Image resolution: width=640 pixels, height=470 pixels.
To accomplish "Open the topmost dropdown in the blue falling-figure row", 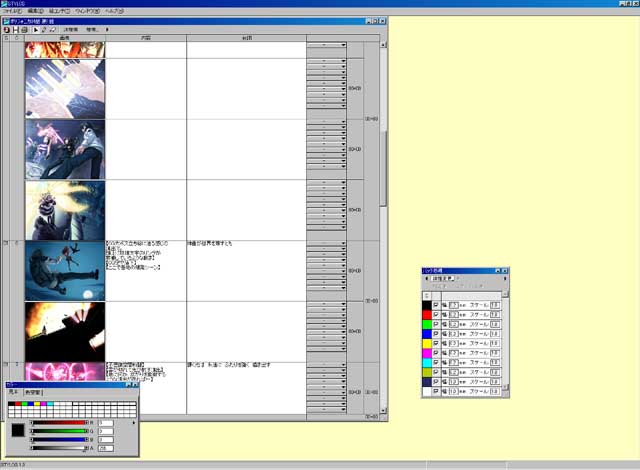I will pos(327,244).
